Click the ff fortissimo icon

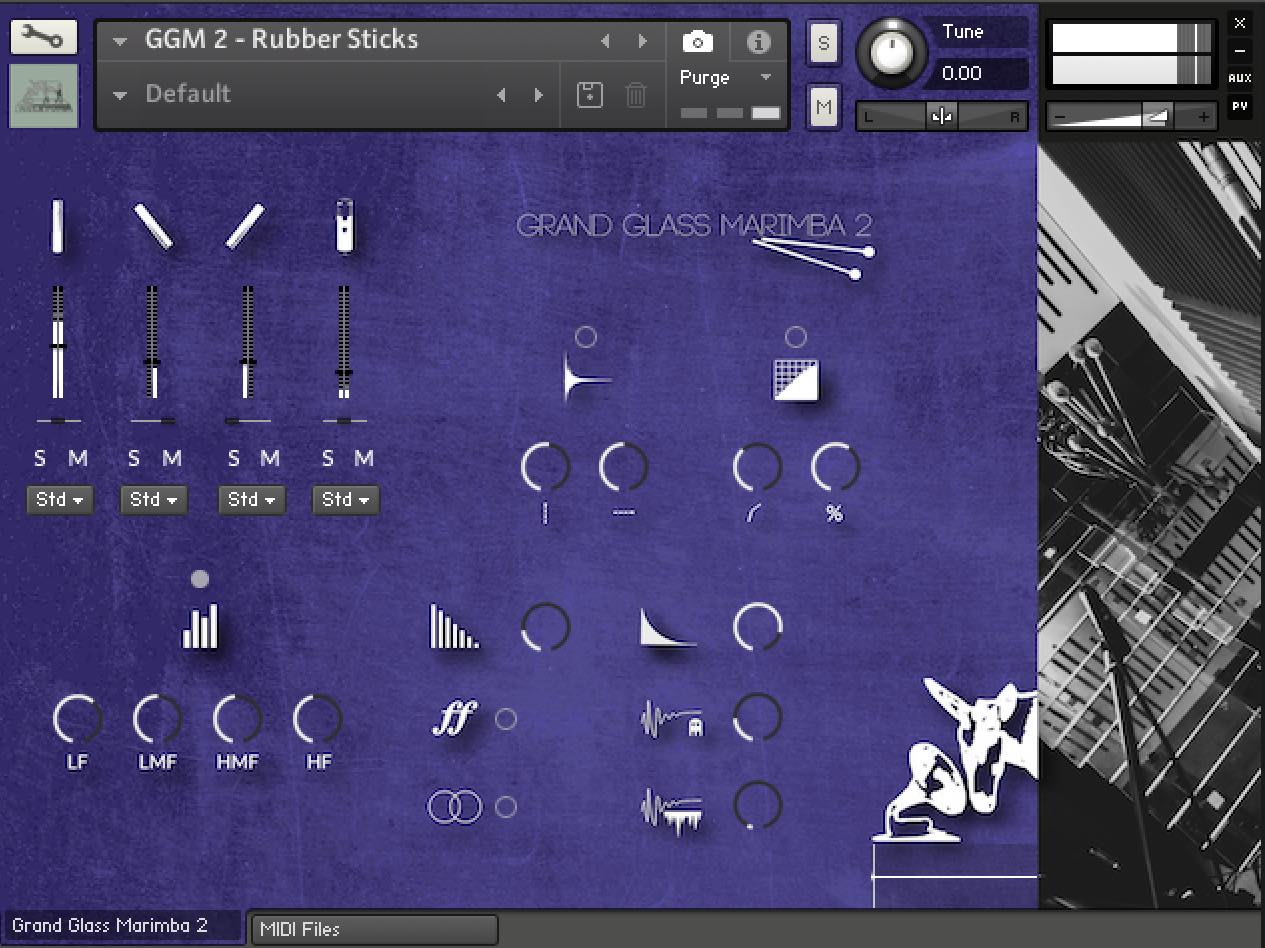(x=455, y=718)
